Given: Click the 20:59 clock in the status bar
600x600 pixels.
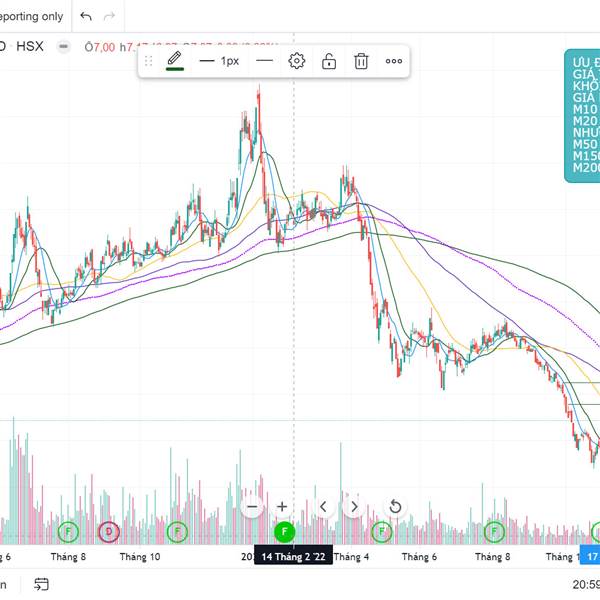Looking at the screenshot, I should coord(586,584).
